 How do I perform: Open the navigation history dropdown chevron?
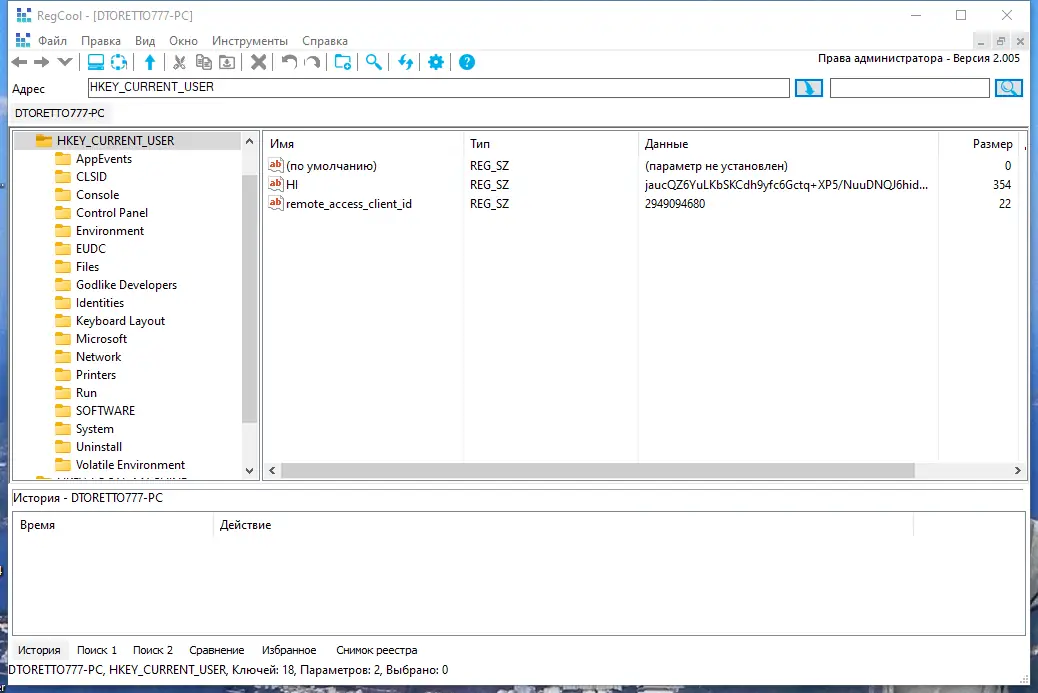(65, 62)
